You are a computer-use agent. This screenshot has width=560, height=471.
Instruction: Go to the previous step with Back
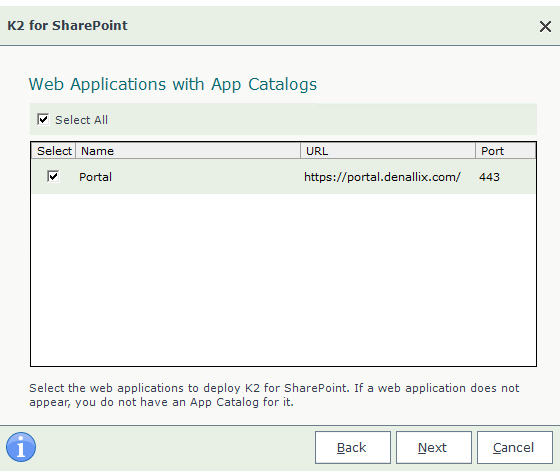pyautogui.click(x=353, y=447)
